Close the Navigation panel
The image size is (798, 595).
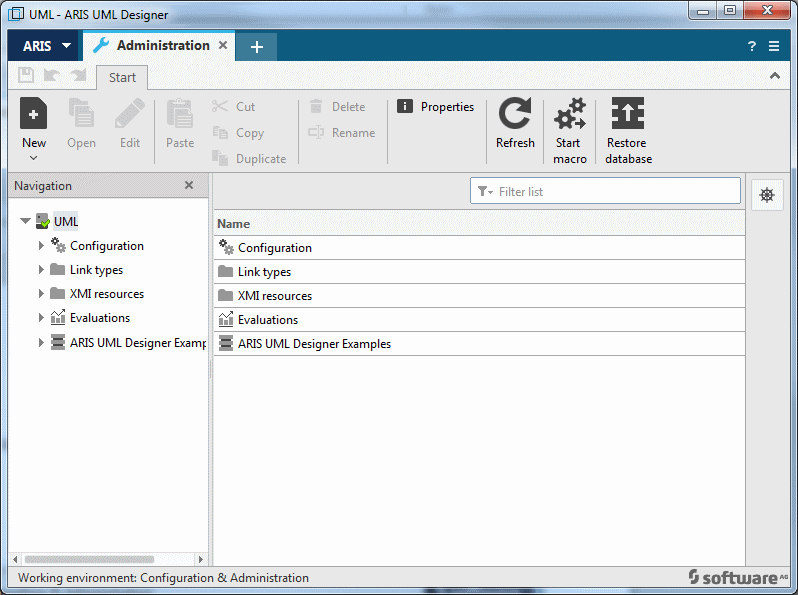[x=189, y=185]
